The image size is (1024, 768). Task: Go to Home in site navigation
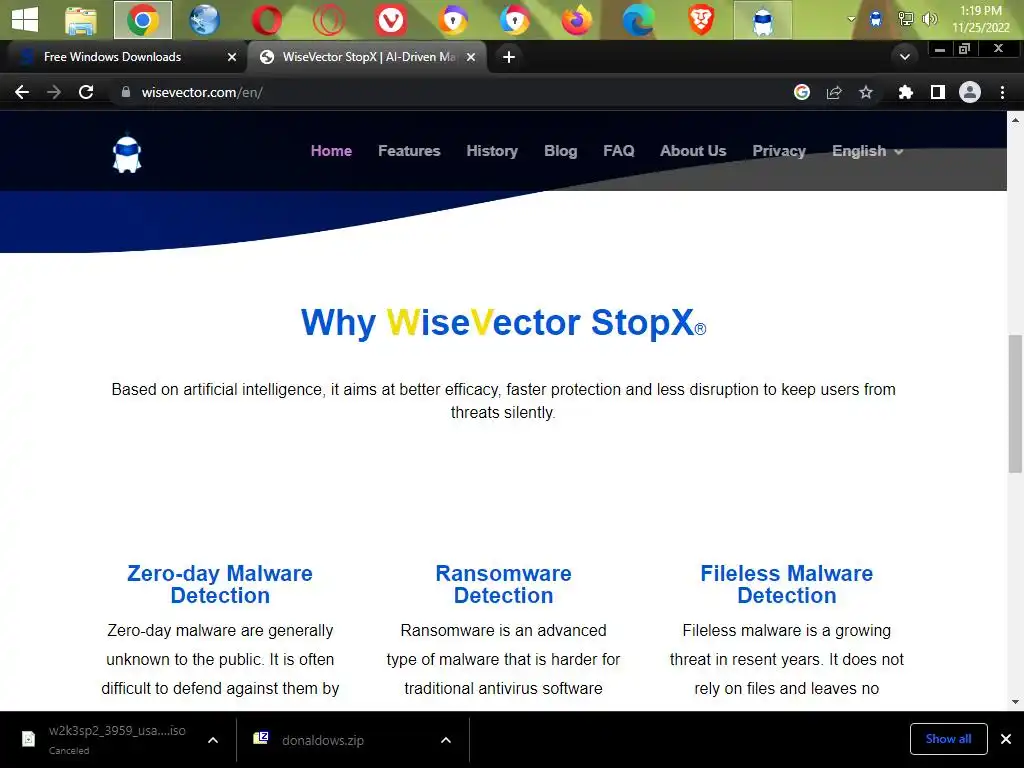coord(331,151)
